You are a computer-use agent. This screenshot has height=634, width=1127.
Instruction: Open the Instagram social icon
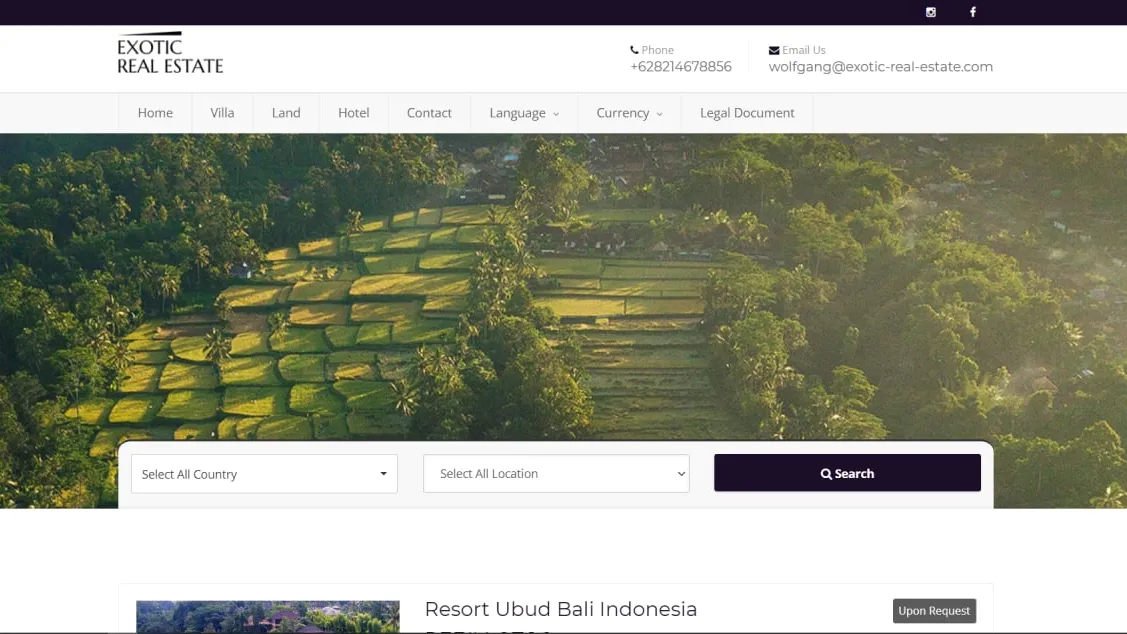pyautogui.click(x=930, y=12)
